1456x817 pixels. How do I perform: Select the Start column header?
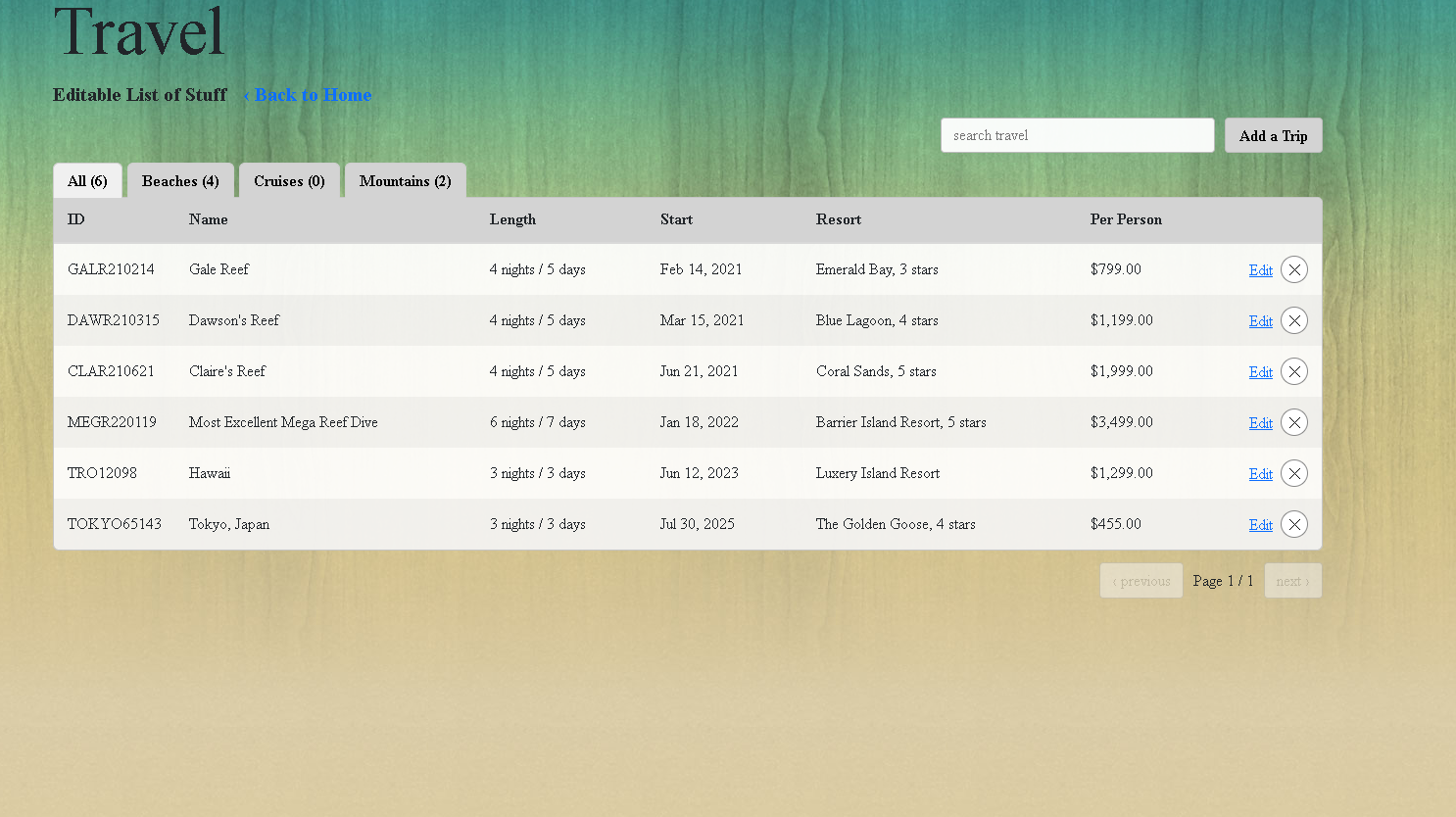pos(676,219)
